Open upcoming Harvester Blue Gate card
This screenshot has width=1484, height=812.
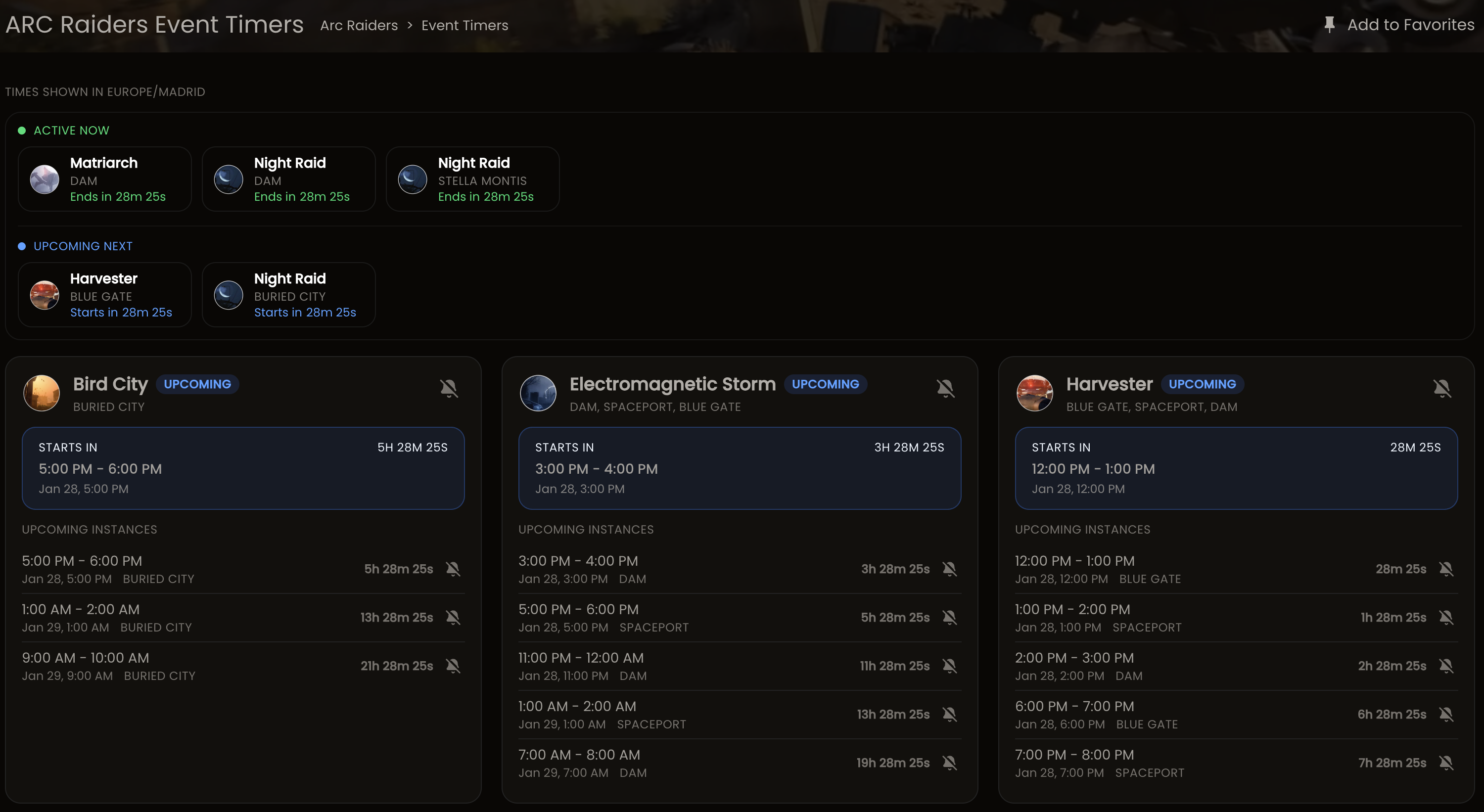click(105, 295)
